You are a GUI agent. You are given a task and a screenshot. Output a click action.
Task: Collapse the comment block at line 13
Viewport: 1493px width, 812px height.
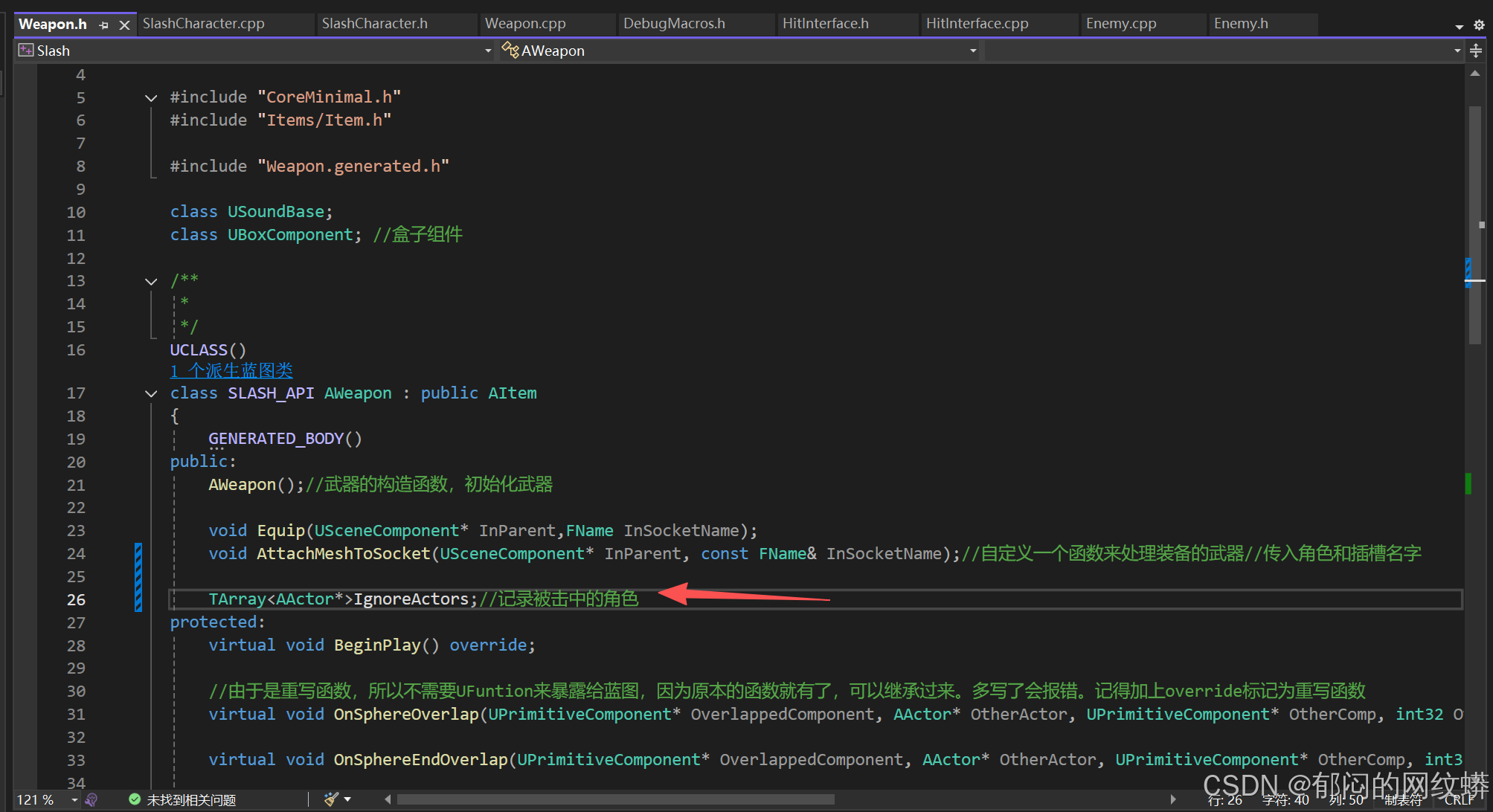coord(151,282)
